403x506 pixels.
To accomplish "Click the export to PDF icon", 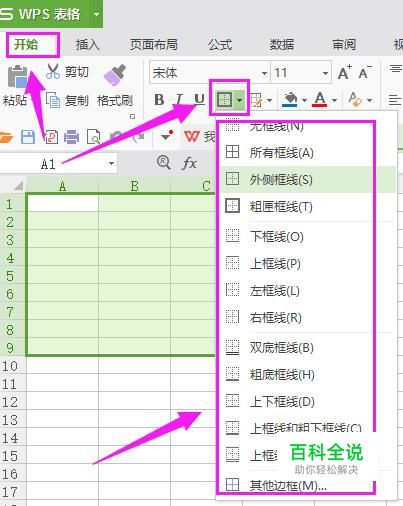I will [51, 137].
